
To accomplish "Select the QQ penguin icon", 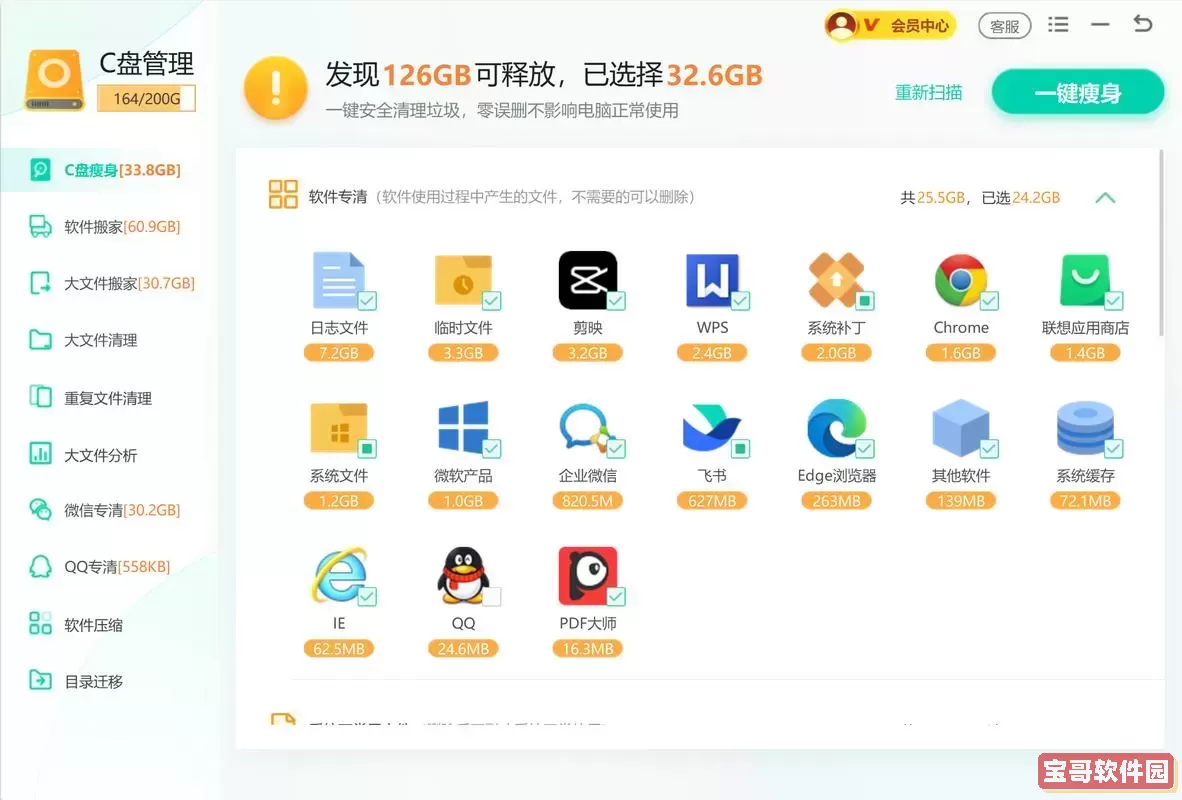I will tap(463, 575).
